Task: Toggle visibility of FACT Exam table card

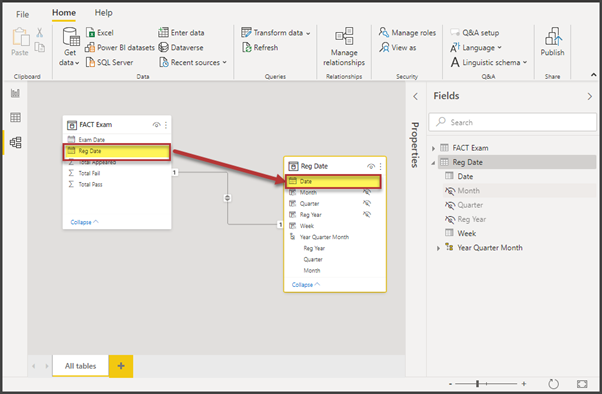Action: tap(156, 125)
